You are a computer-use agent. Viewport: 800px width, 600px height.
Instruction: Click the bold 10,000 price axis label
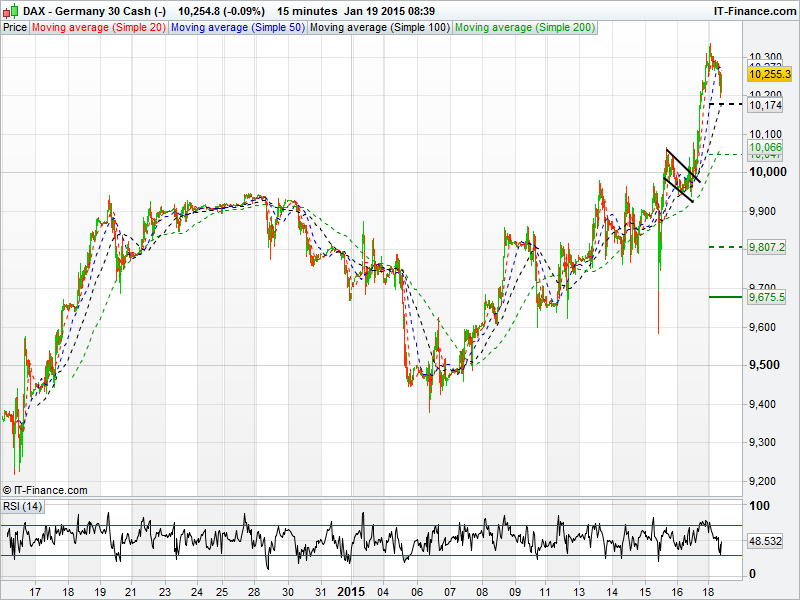point(765,172)
